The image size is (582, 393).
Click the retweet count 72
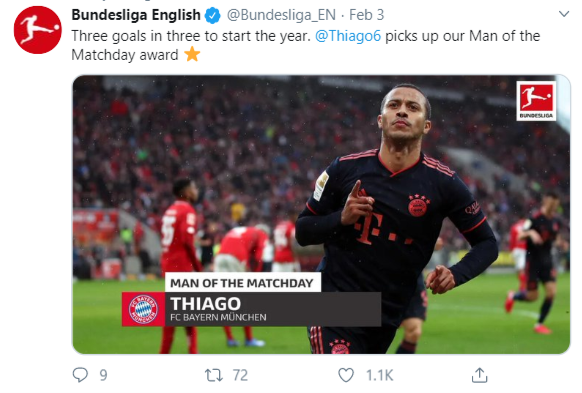[240, 375]
